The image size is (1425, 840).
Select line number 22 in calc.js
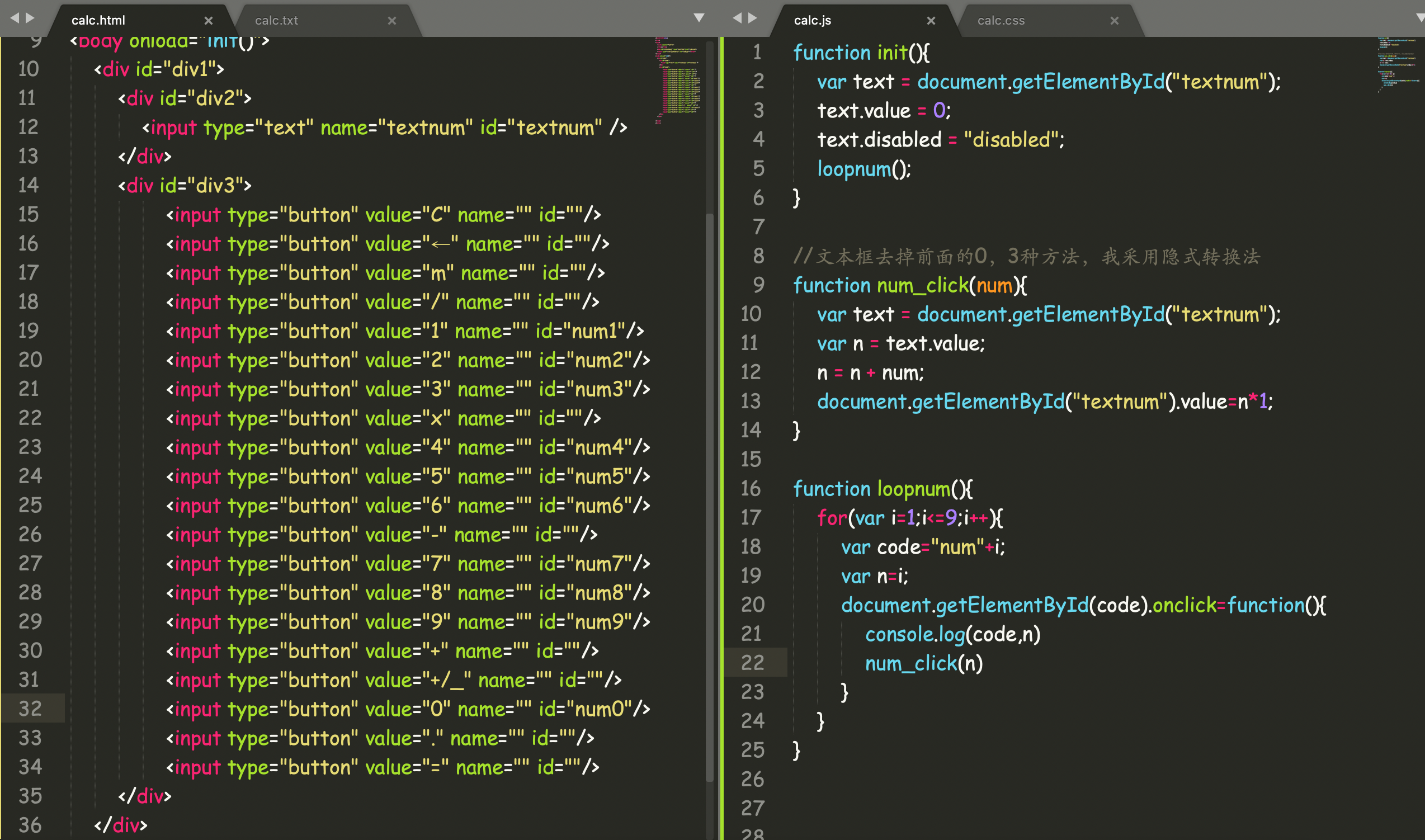tap(752, 662)
